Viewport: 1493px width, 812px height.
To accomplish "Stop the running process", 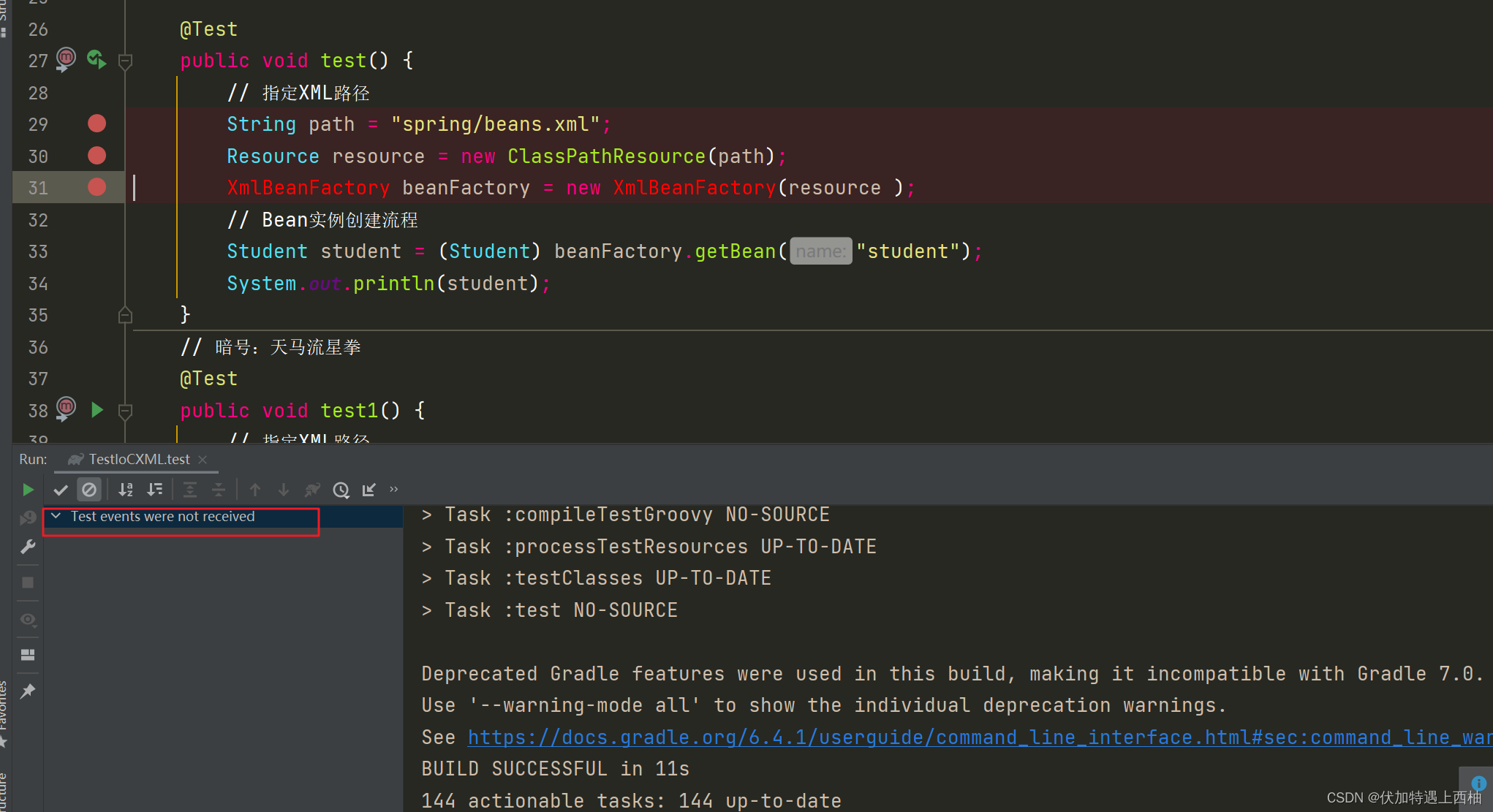I will point(28,583).
